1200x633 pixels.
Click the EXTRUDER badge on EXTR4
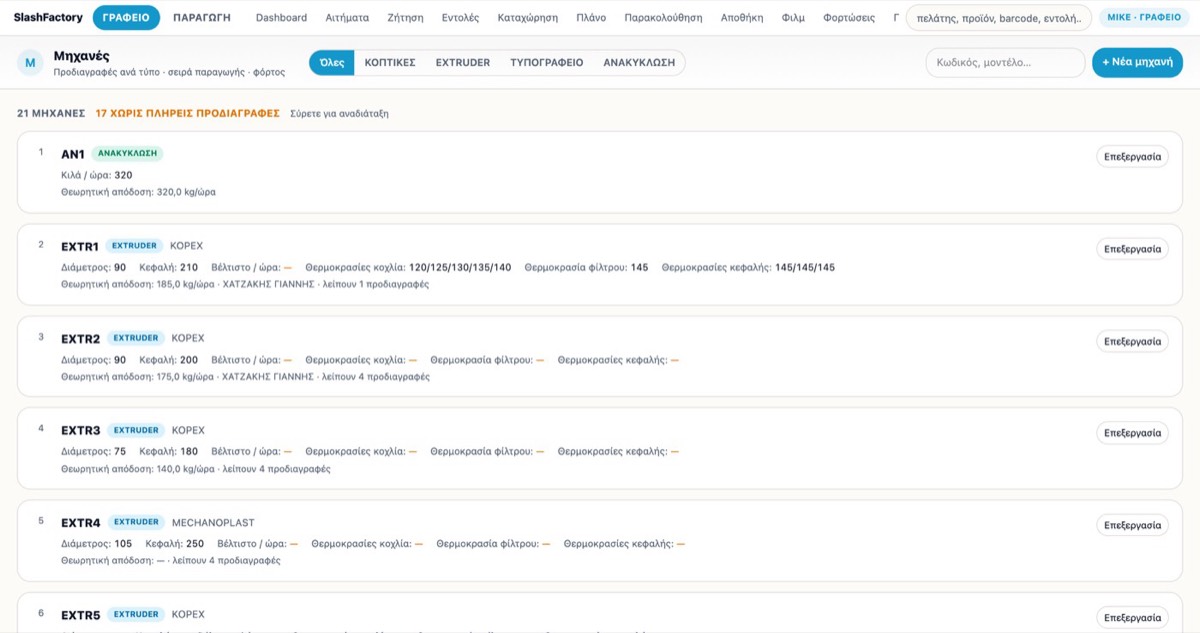coord(136,522)
